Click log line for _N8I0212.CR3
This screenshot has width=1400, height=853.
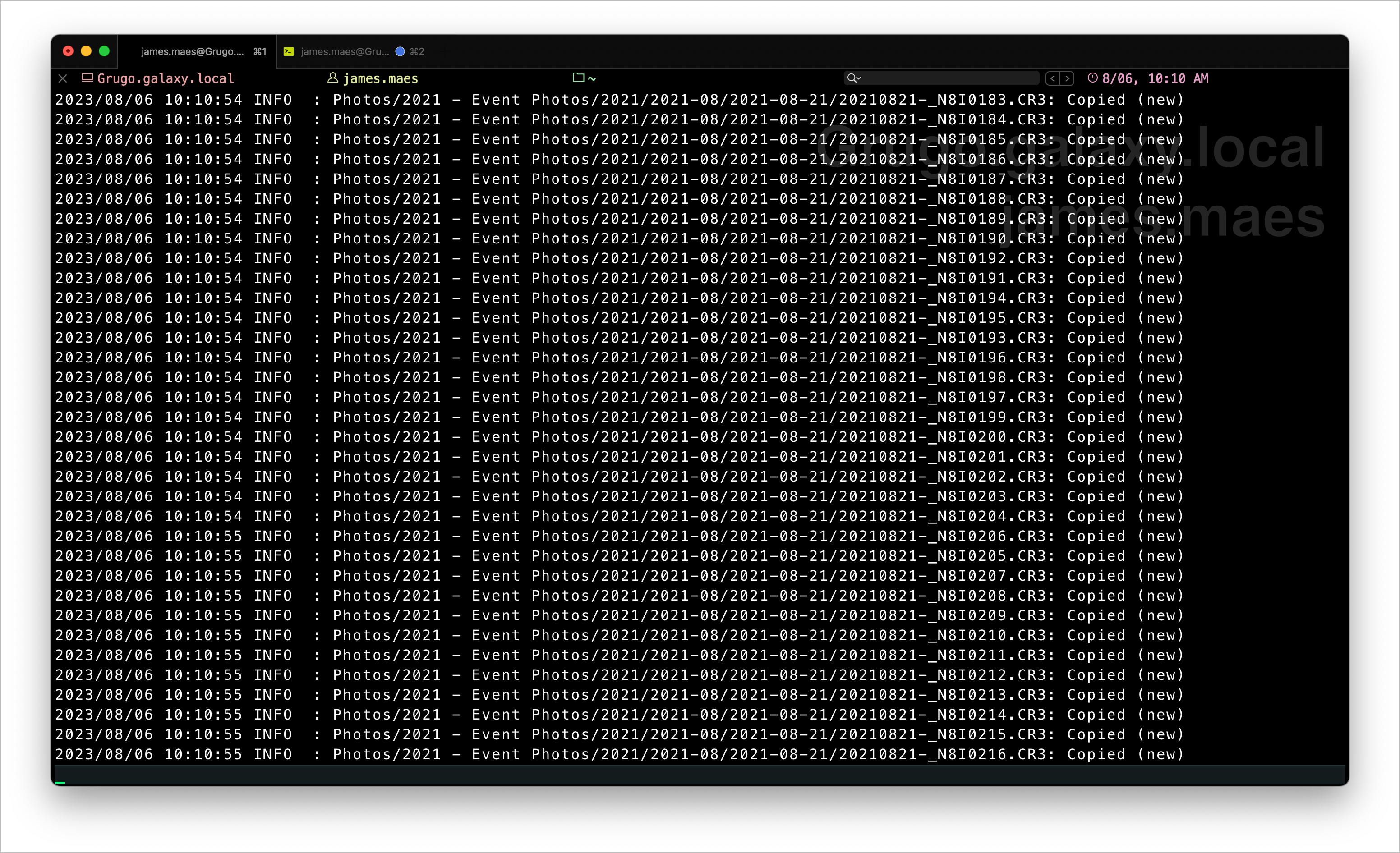[x=619, y=676]
